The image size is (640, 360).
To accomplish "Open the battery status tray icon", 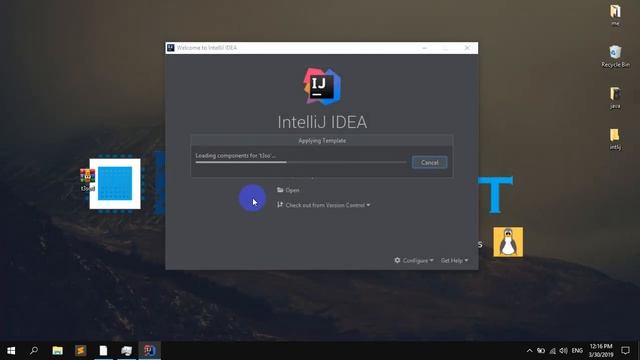I will [x=541, y=351].
